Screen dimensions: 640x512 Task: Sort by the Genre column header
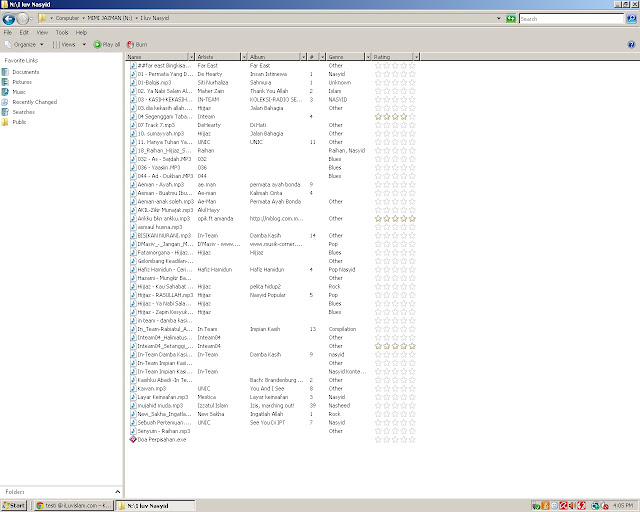click(345, 57)
